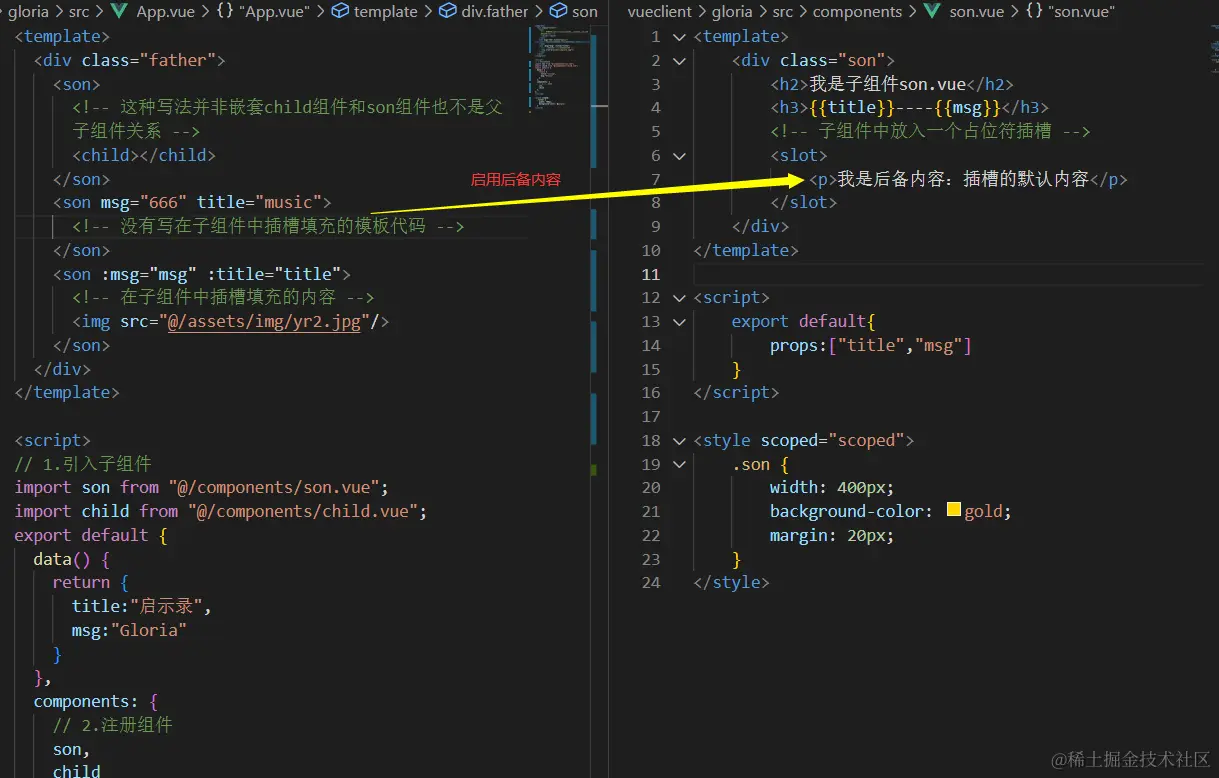
Task: Click the div class="father" opening tag
Action: click(x=130, y=60)
